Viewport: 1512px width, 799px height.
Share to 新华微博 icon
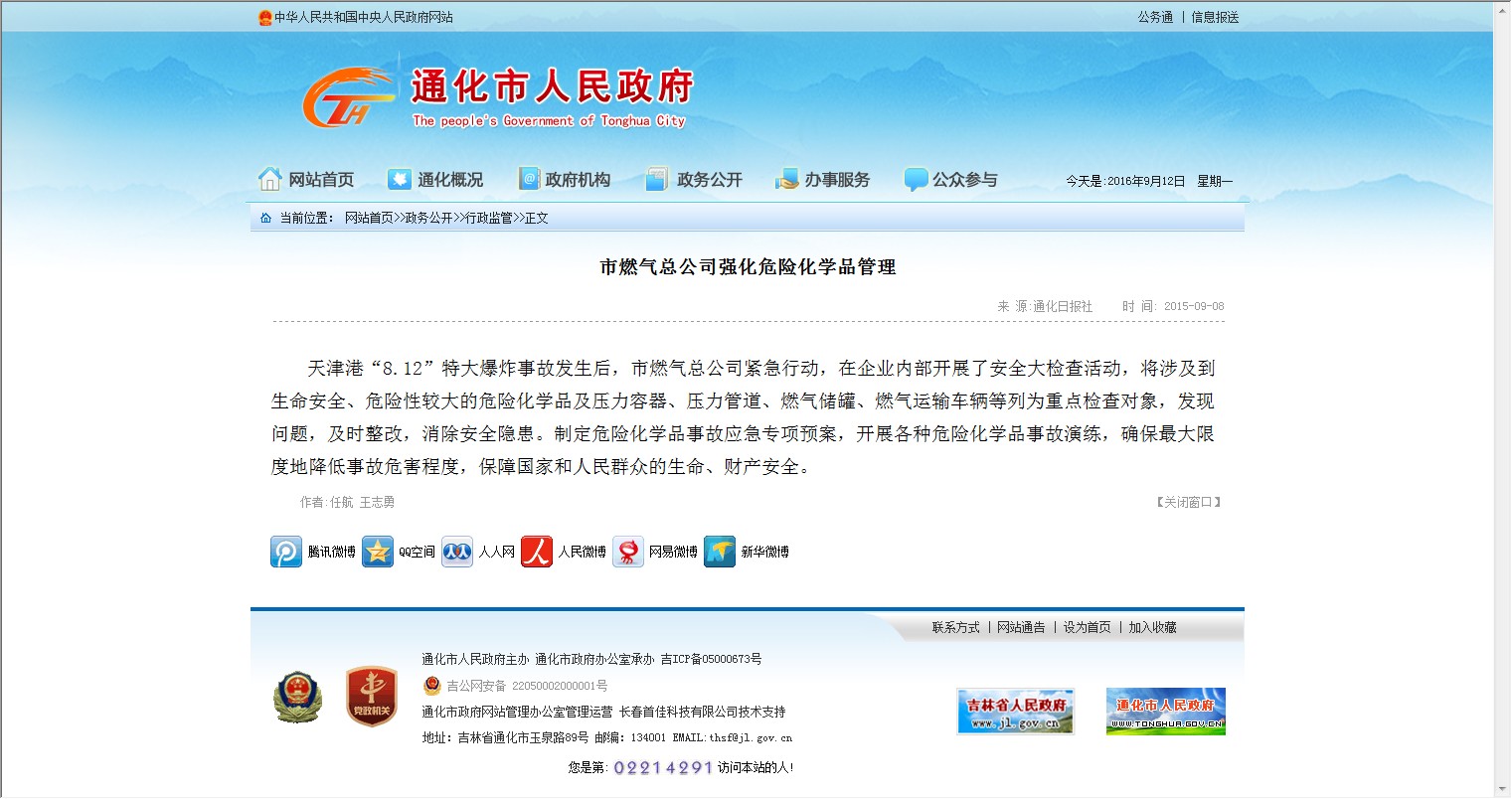click(x=720, y=552)
